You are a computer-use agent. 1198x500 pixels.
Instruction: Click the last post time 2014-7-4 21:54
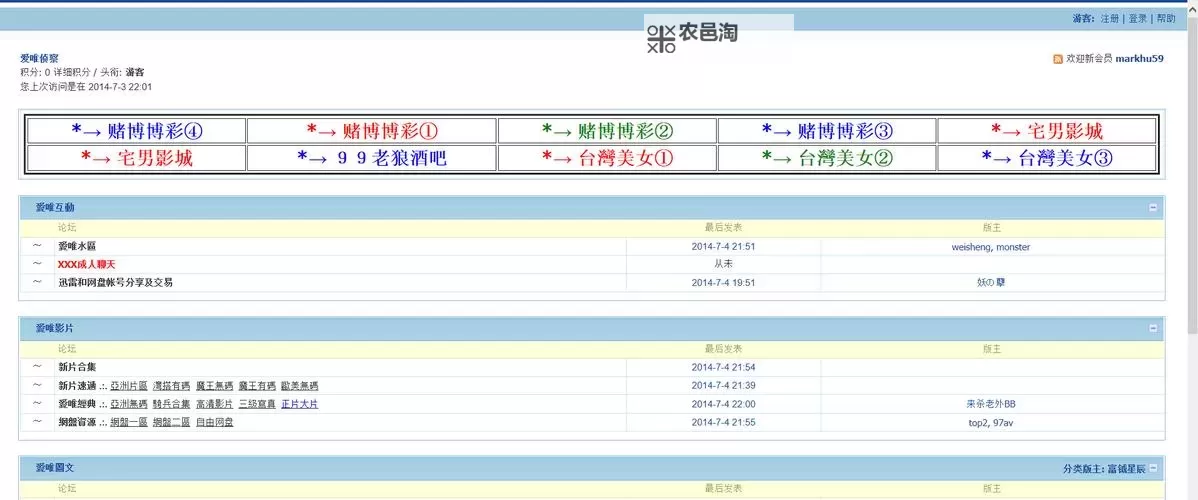pos(724,367)
